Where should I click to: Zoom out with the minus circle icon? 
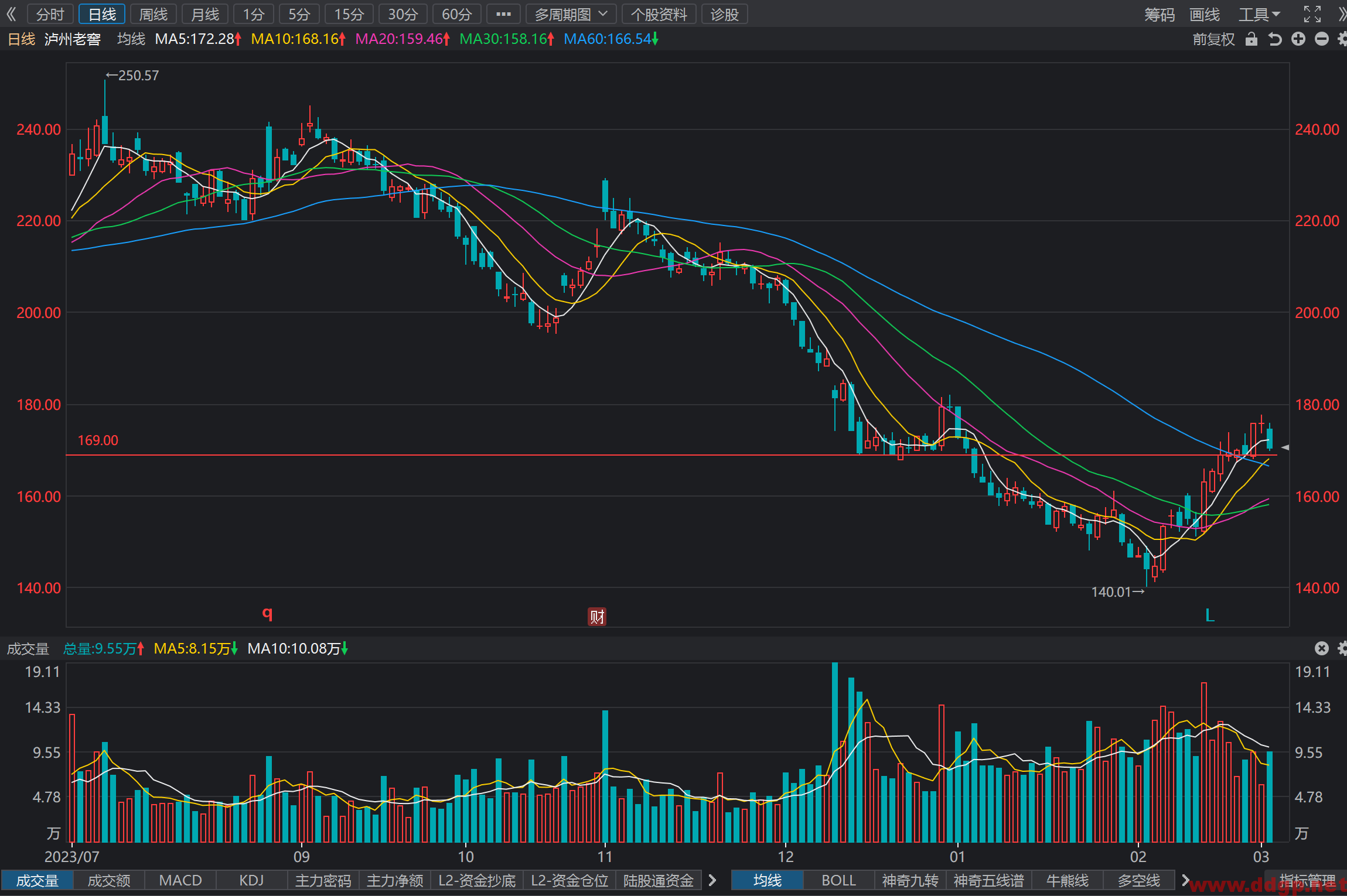(x=1322, y=39)
